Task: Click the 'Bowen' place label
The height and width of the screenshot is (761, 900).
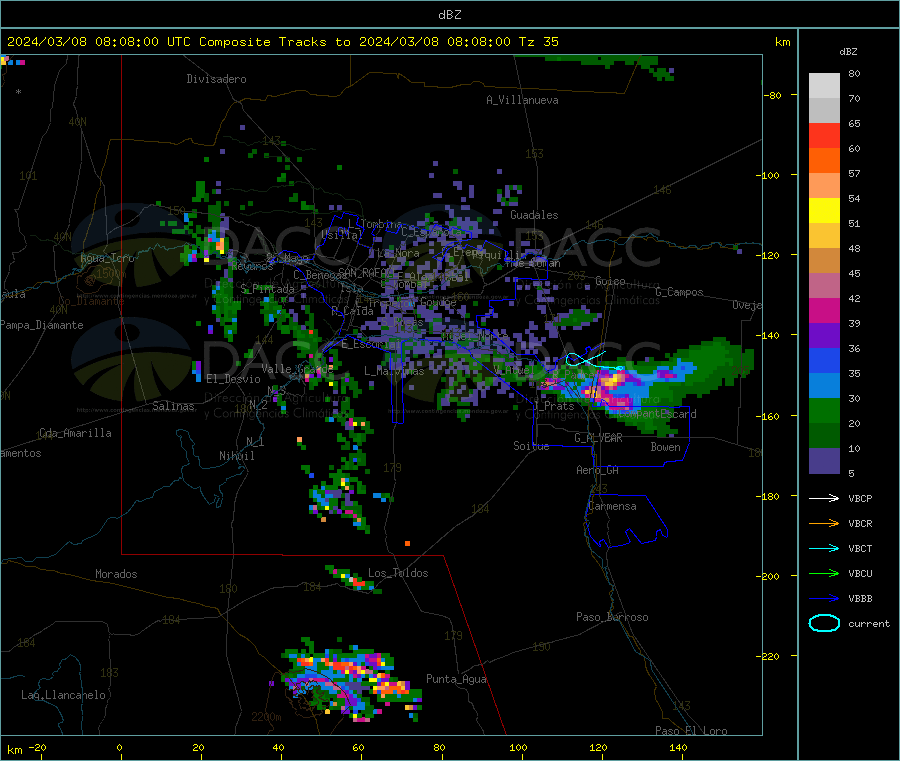Action: click(665, 447)
